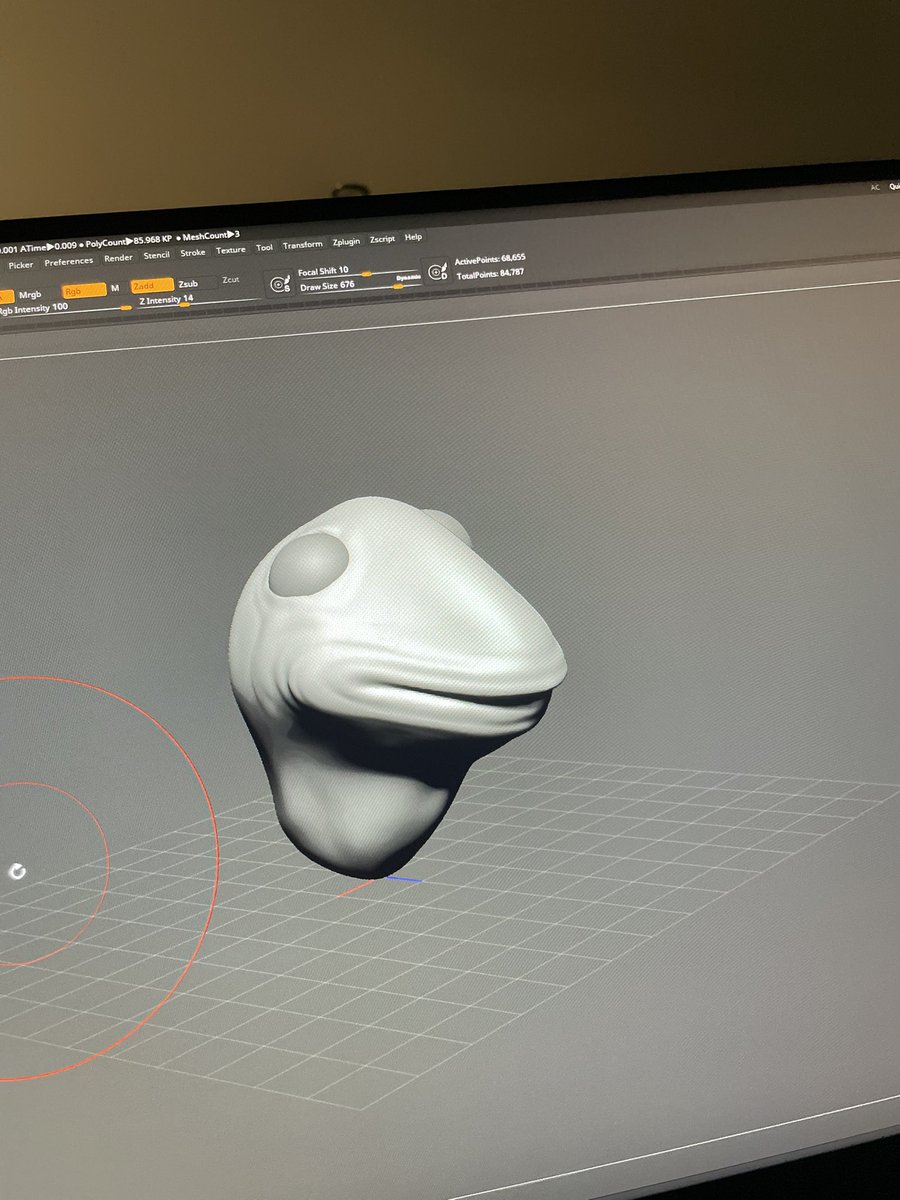Open the Picker menu
This screenshot has width=900, height=1200.
coord(21,265)
